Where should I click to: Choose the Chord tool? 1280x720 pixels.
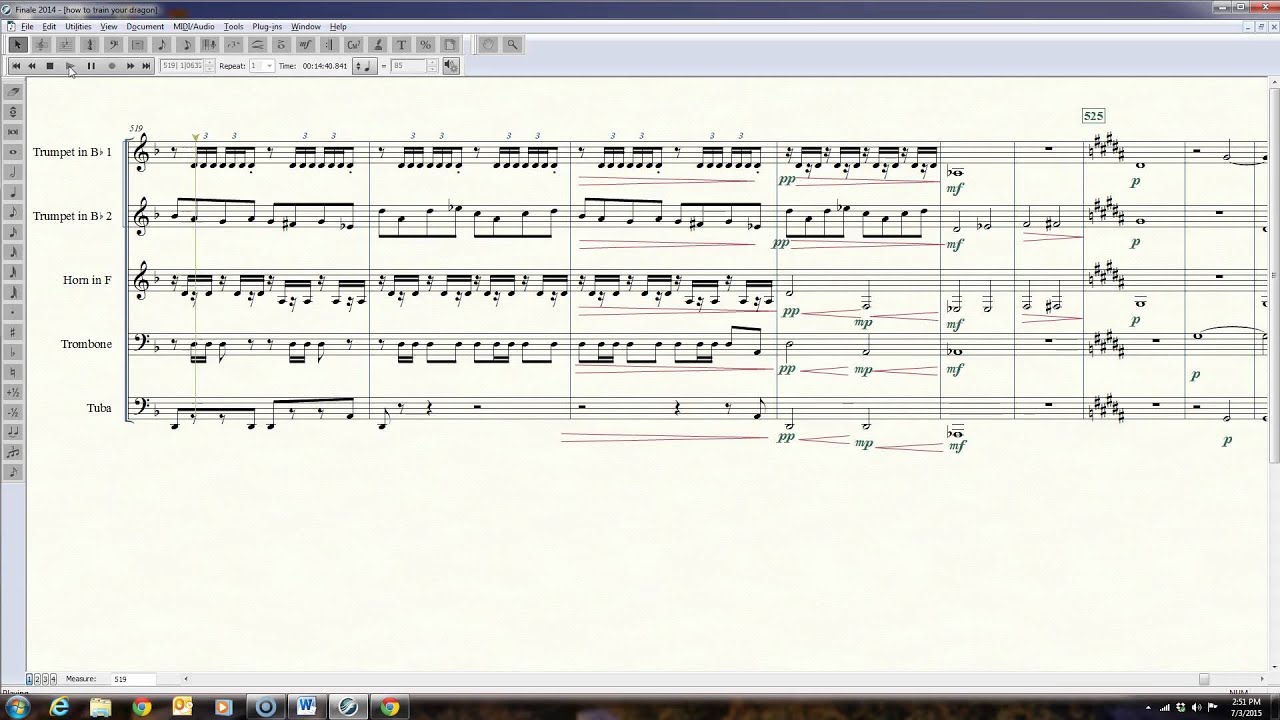coord(353,44)
